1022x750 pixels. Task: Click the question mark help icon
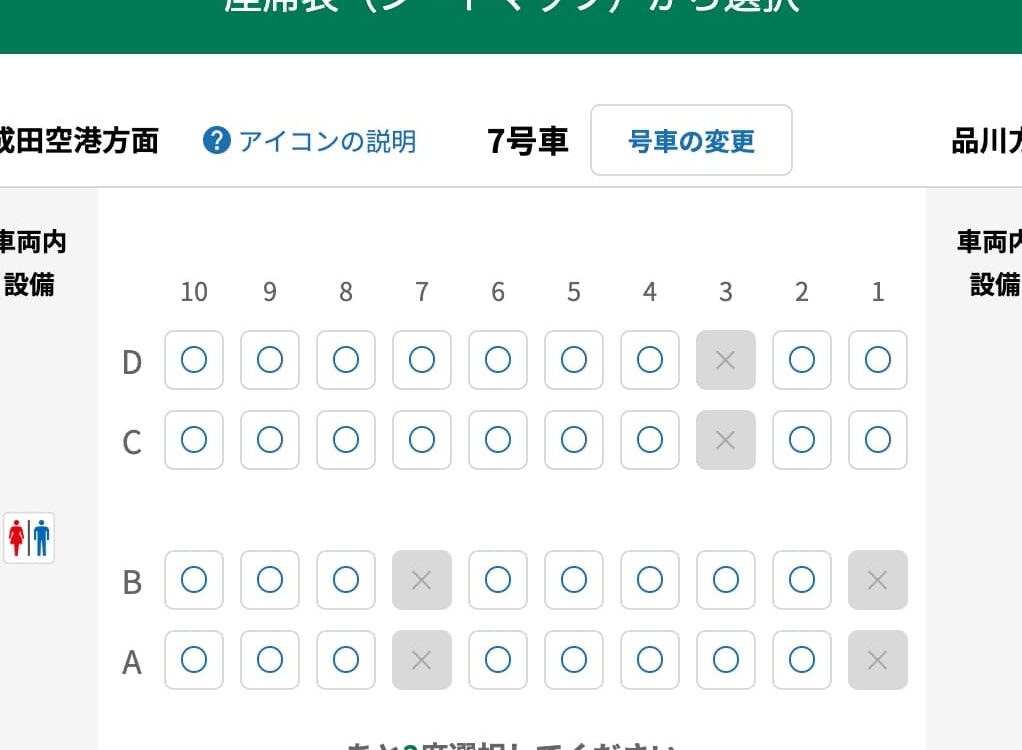click(216, 141)
